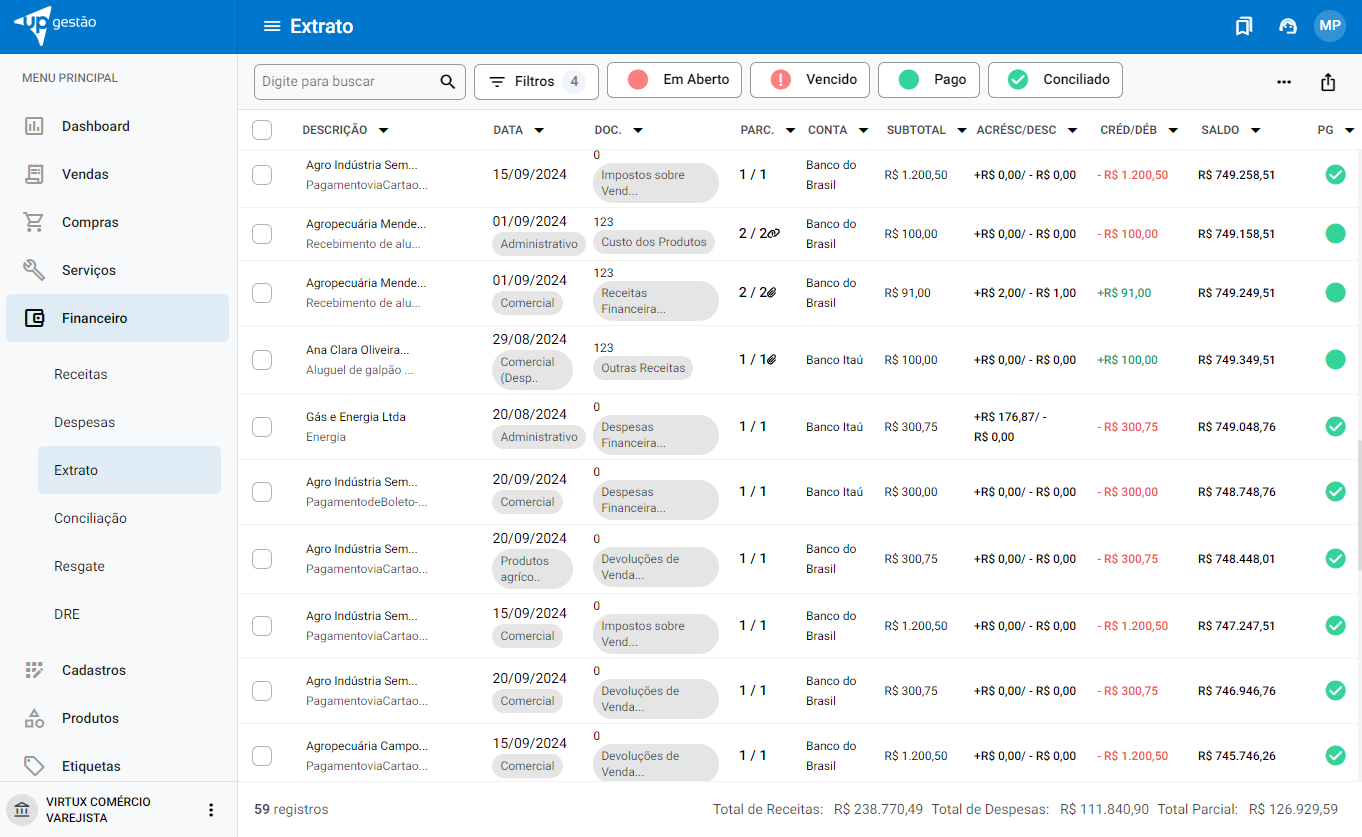Select the Ana Clara Oliveira row checkbox

262,360
